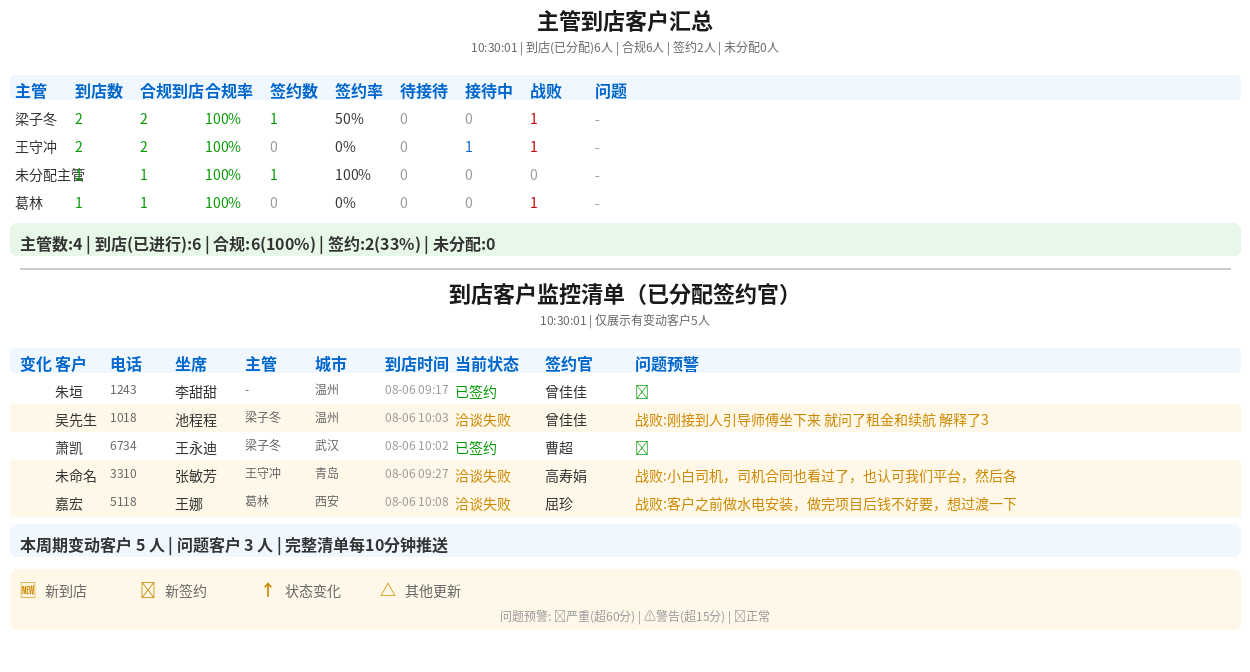Image resolution: width=1250 pixels, height=672 pixels.
Task: Click the arrival time 08-06 09:27
Action: tap(417, 474)
